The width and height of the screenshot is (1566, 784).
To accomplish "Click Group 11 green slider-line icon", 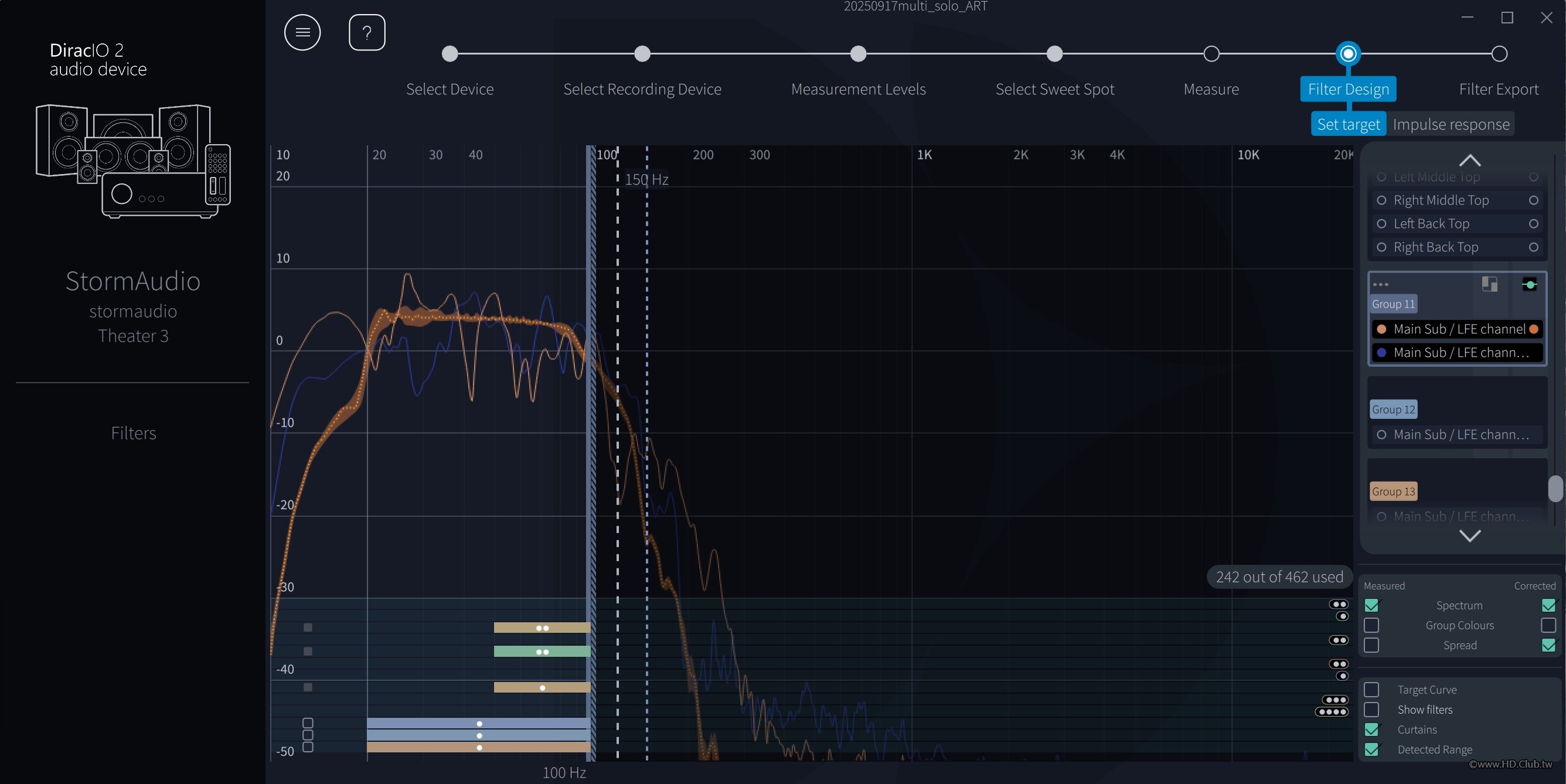I will click(x=1529, y=284).
